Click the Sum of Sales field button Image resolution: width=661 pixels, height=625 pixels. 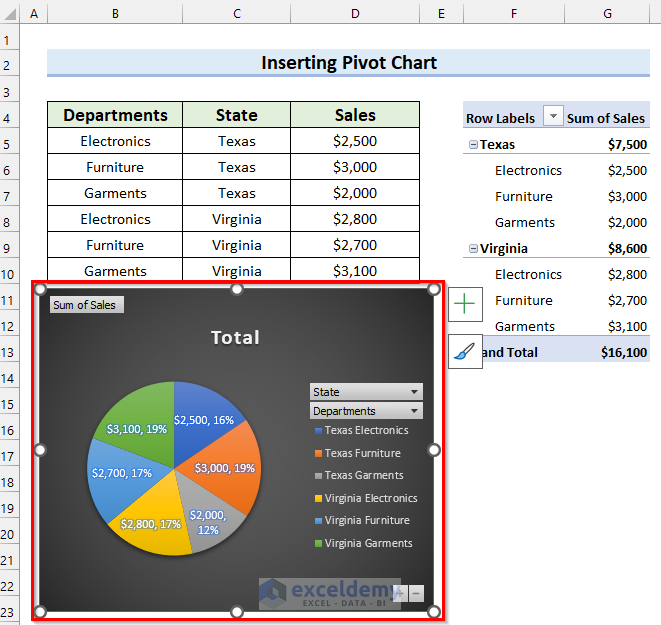tap(86, 305)
